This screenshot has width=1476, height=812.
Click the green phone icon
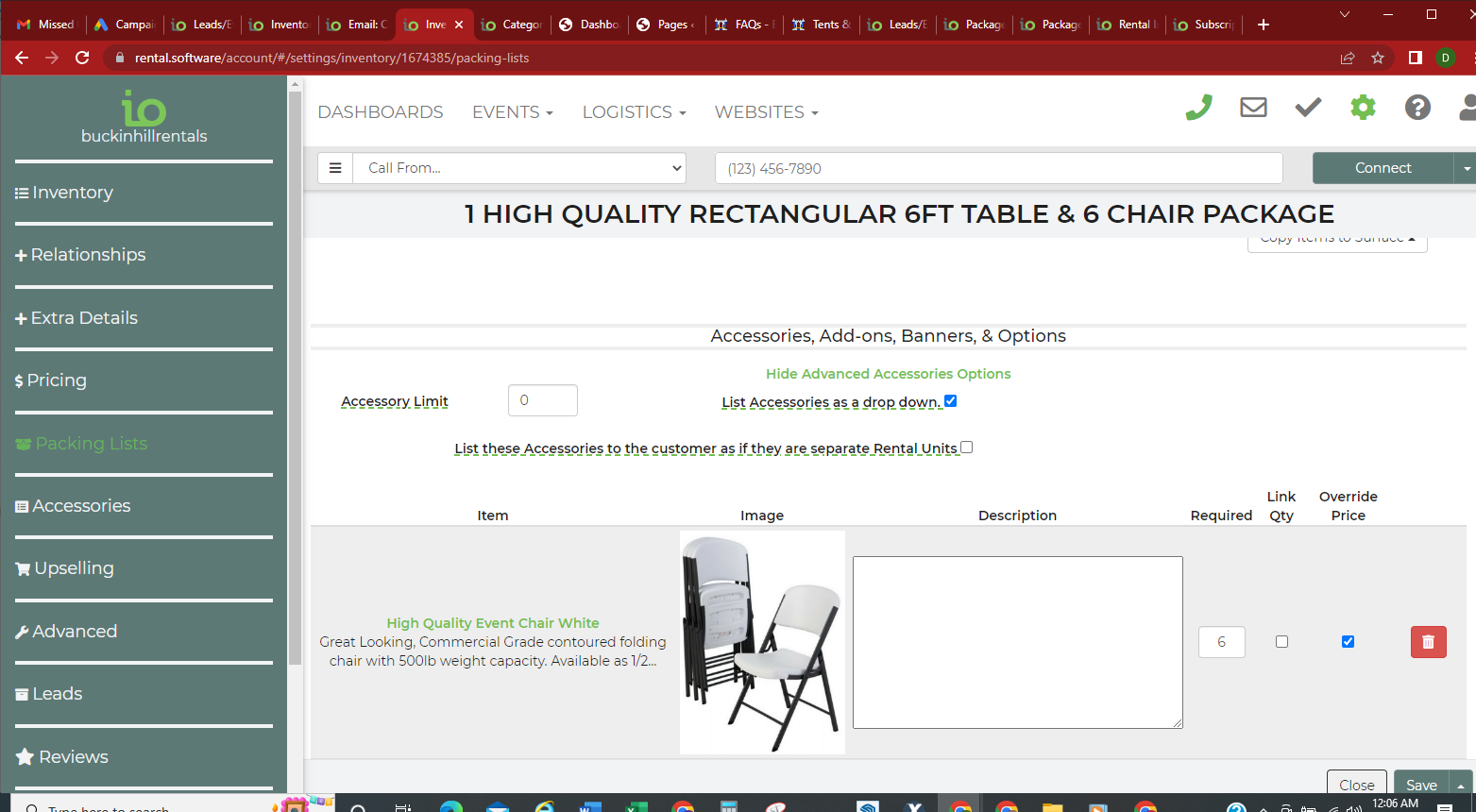1198,108
